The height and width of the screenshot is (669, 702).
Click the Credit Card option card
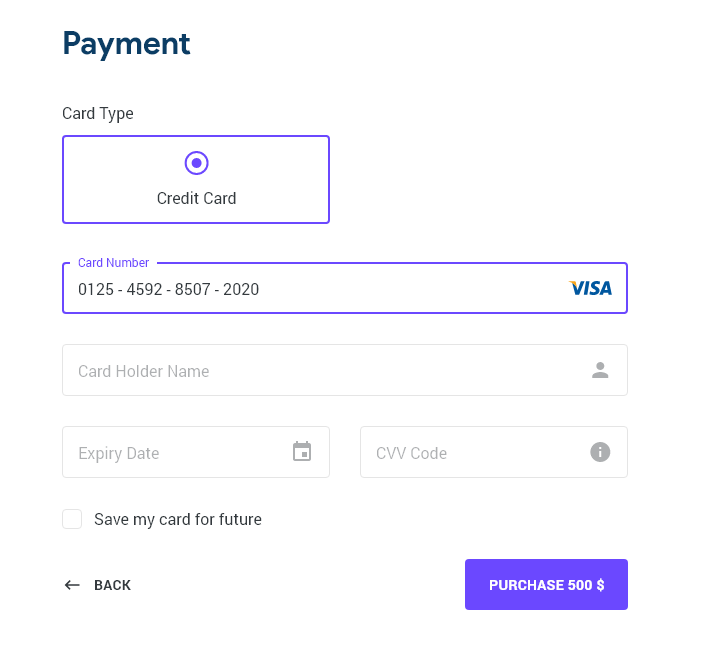(x=196, y=179)
